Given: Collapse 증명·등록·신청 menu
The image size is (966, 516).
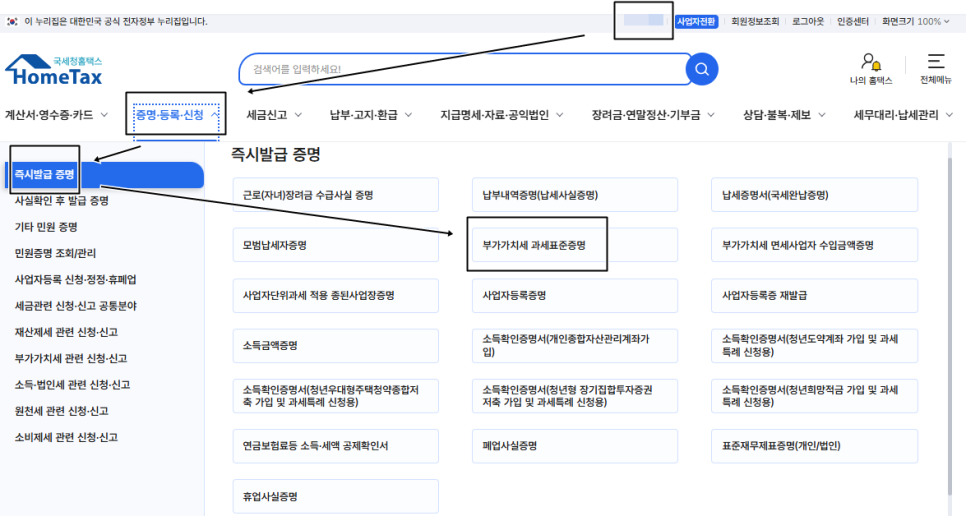Looking at the screenshot, I should (176, 115).
